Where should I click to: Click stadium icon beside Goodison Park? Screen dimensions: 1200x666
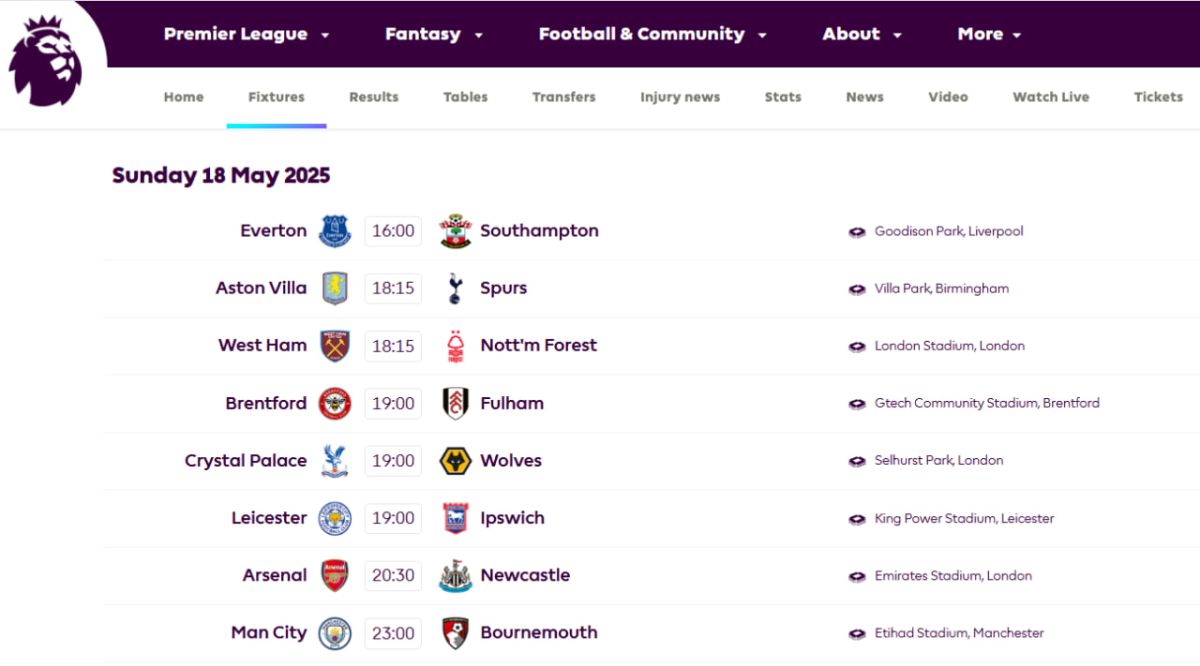tap(857, 232)
